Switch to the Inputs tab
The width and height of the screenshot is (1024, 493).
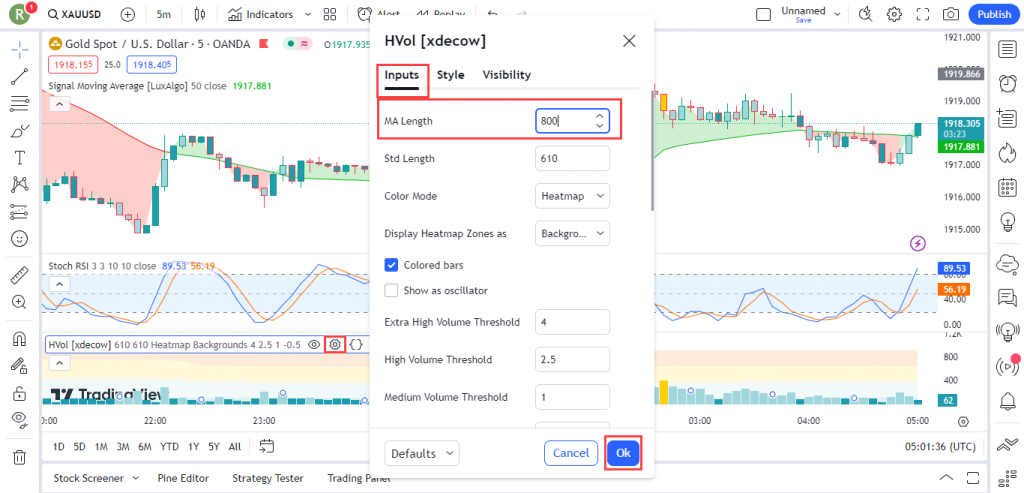tap(401, 74)
